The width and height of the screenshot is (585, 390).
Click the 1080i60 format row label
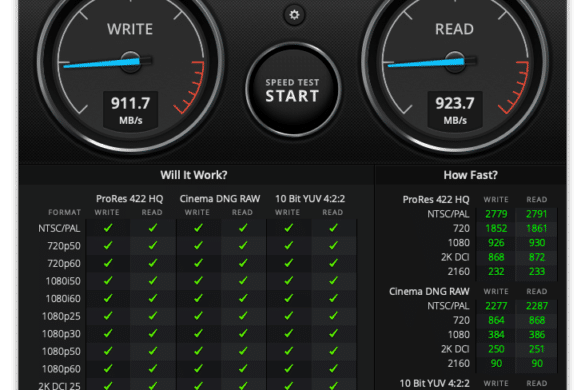pos(63,299)
